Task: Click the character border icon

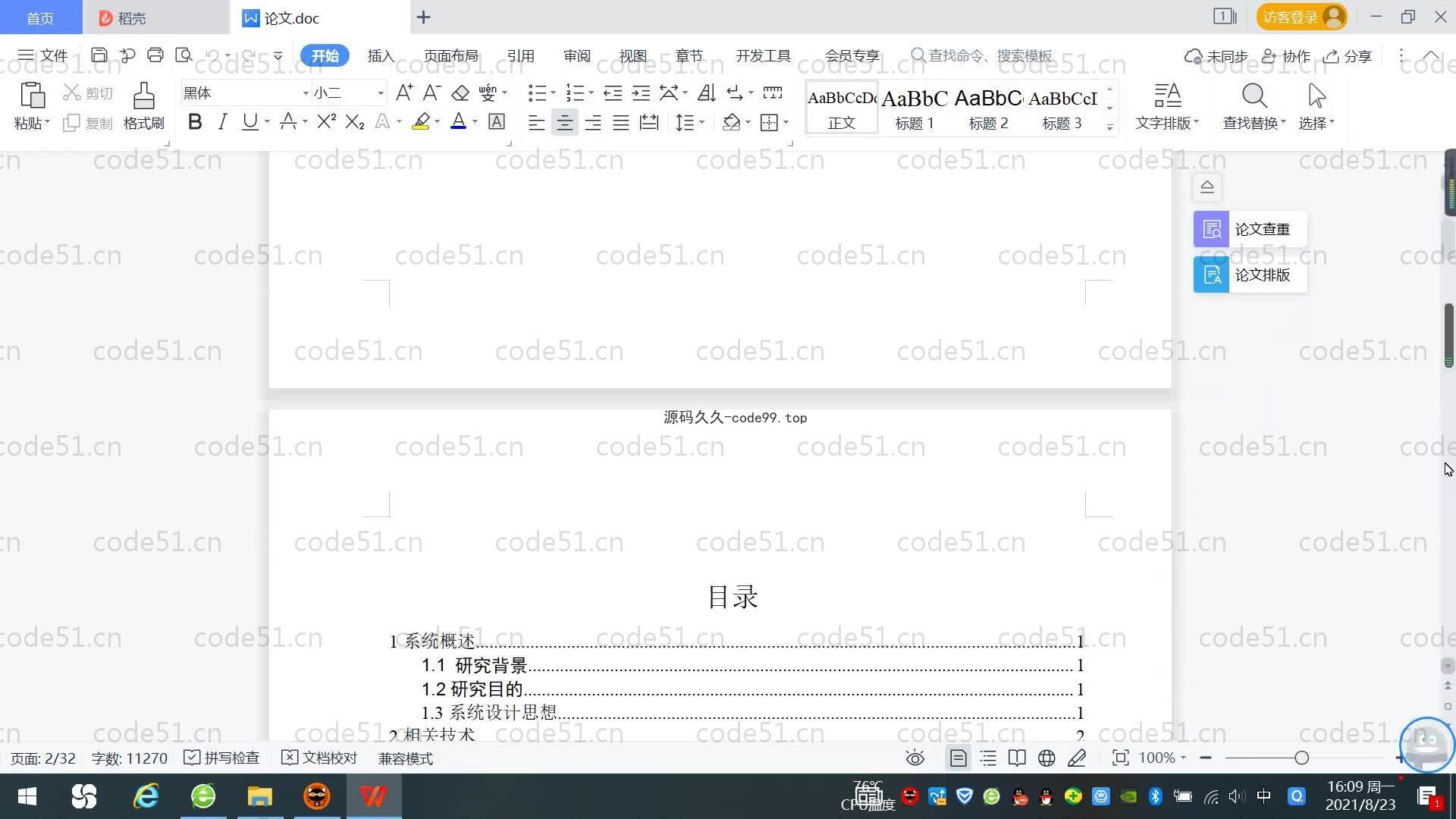Action: point(497,121)
